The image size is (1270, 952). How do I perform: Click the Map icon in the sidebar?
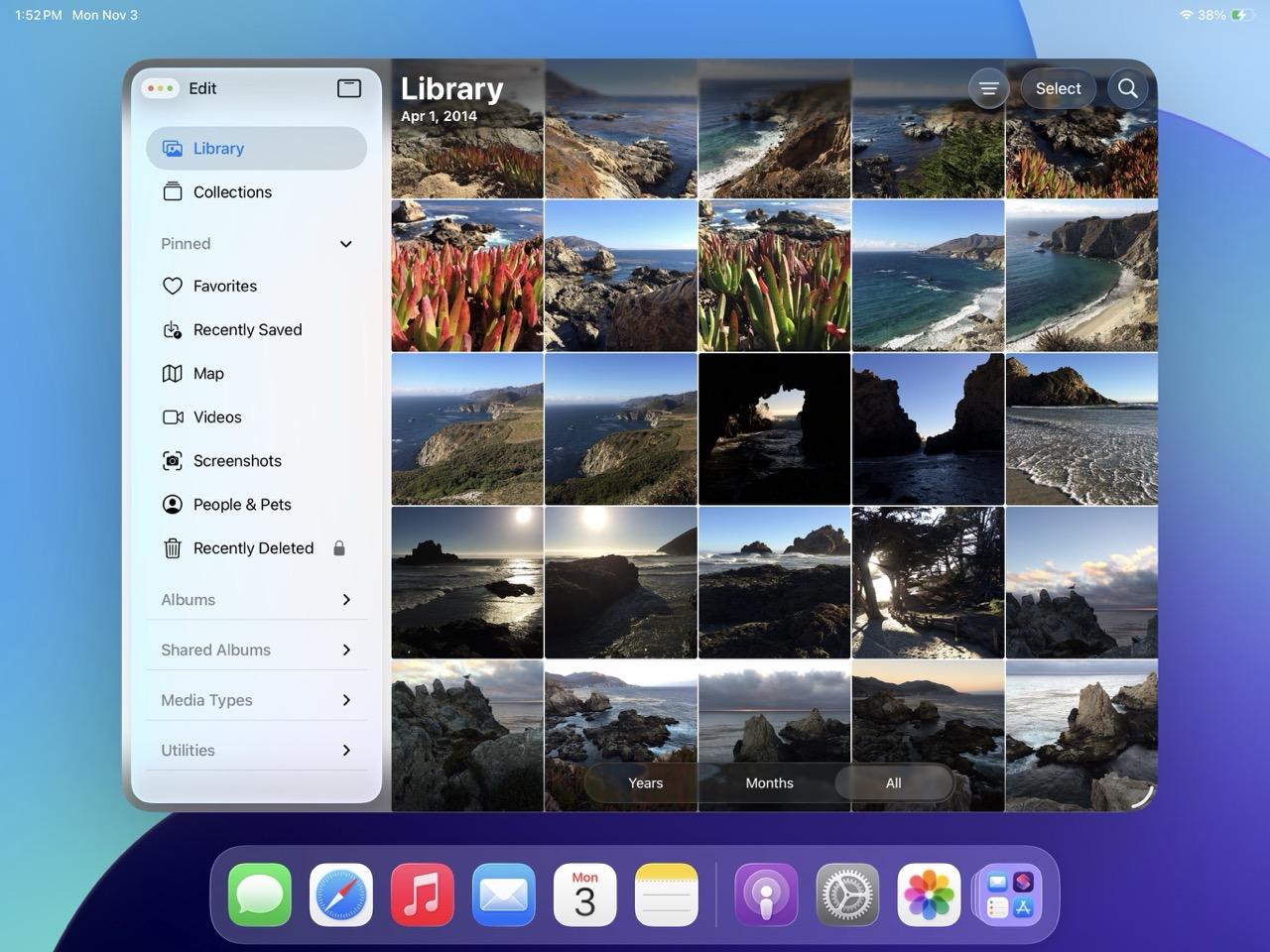point(173,374)
